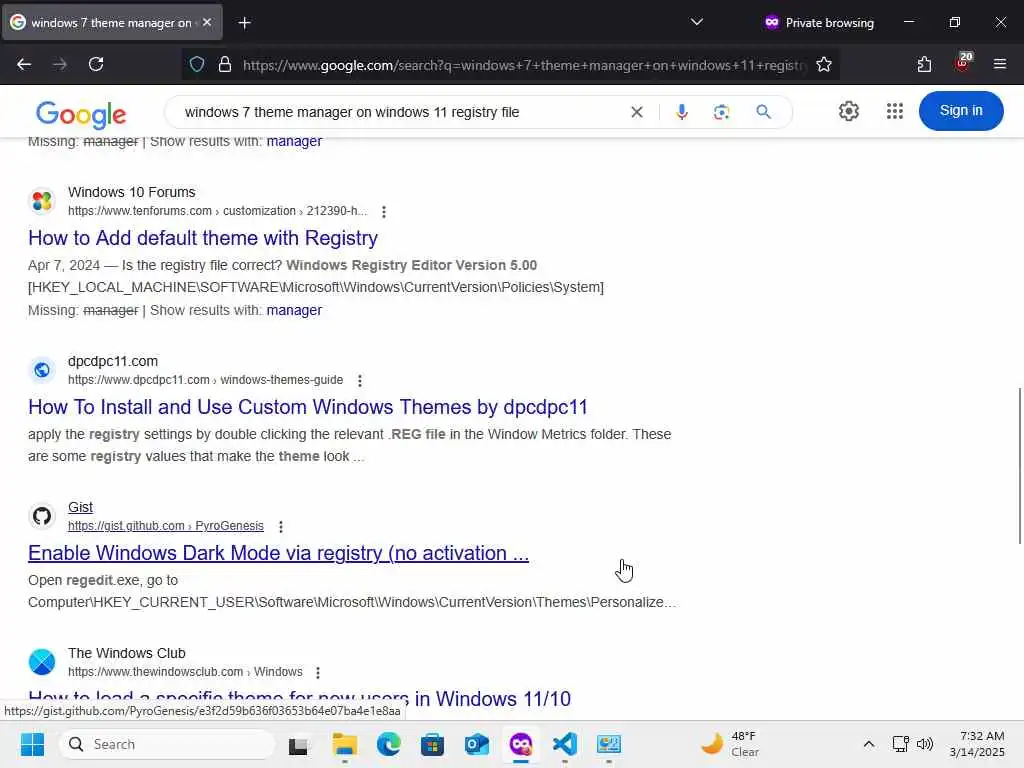1024x768 pixels.
Task: Click the taskbar Search box
Action: pyautogui.click(x=167, y=744)
